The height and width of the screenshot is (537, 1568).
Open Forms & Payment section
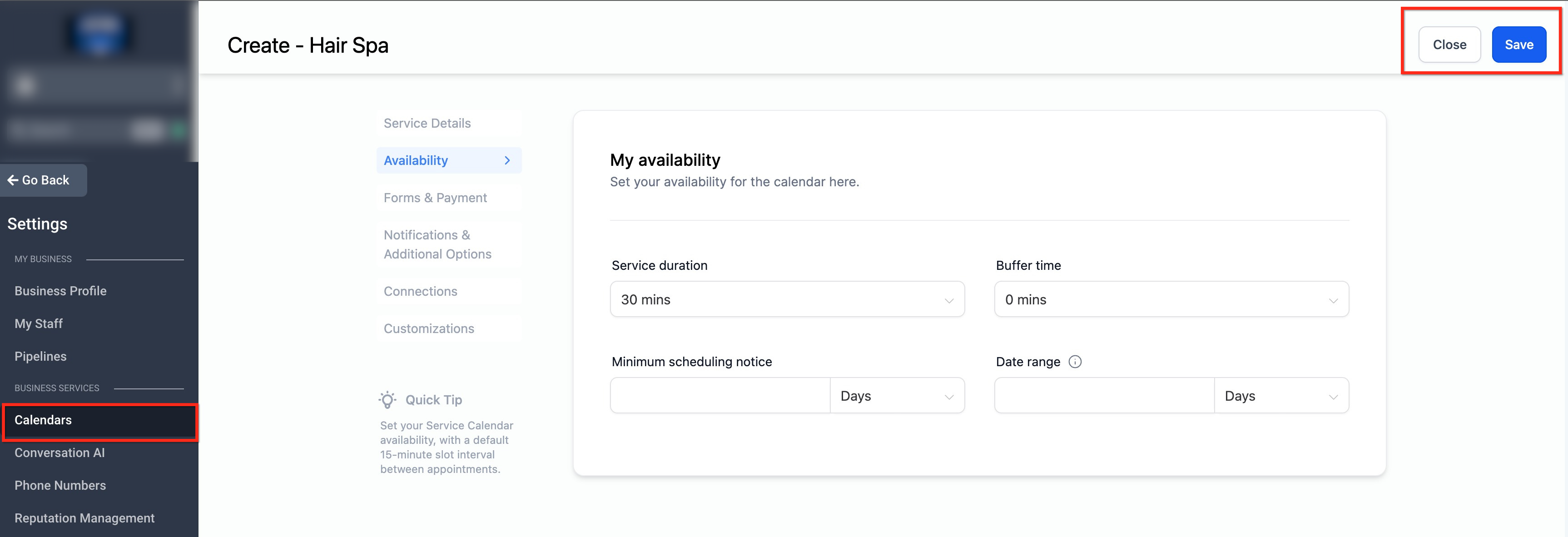[x=435, y=198]
